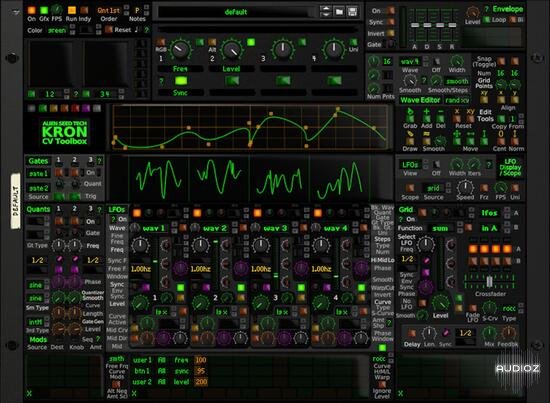Click the Grid section label
The height and width of the screenshot is (403, 550).
click(x=406, y=210)
